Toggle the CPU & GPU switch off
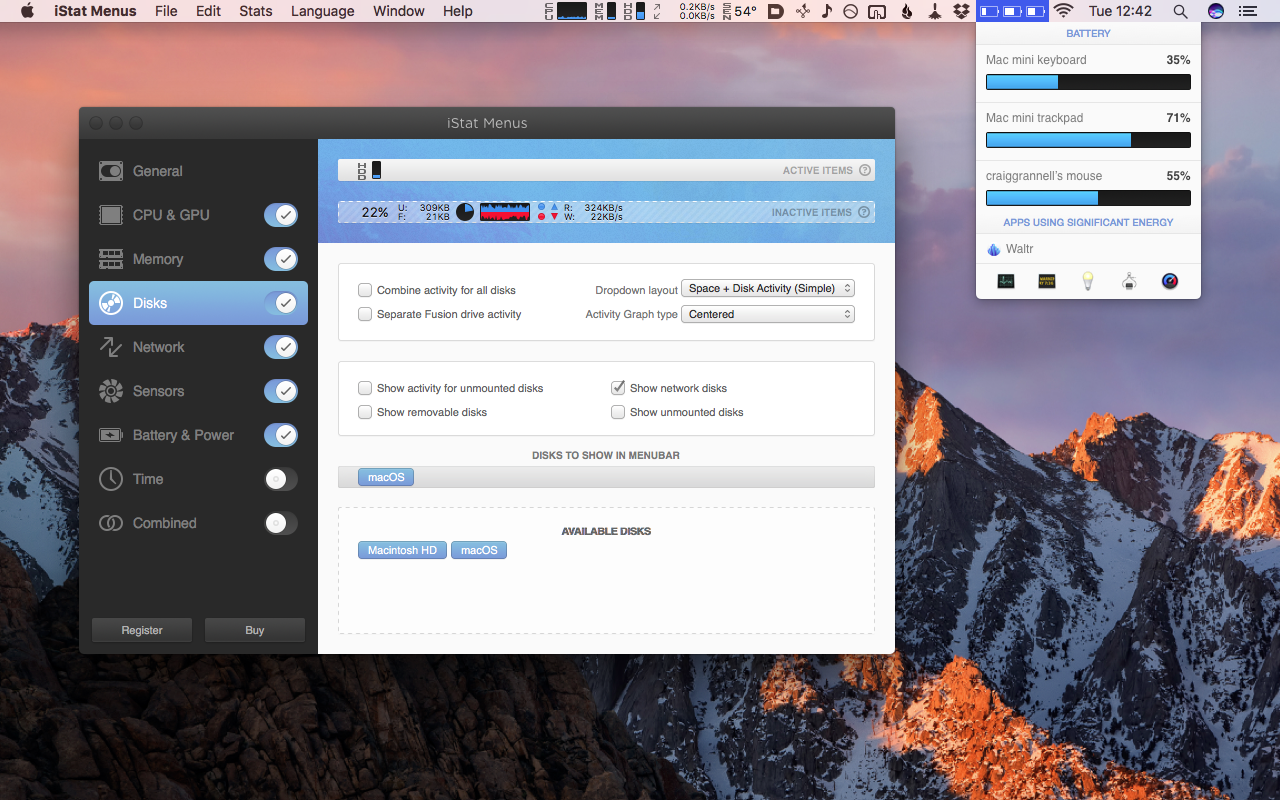This screenshot has height=800, width=1280. pos(281,215)
